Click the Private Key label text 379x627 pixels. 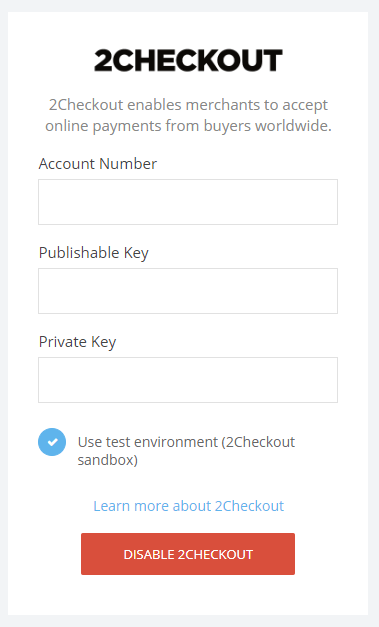[x=77, y=342]
